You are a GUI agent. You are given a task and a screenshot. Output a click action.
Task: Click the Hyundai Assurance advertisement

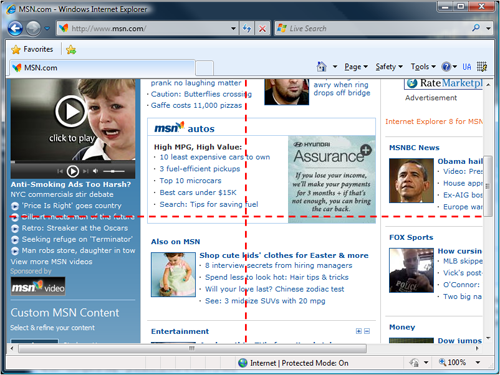click(x=332, y=179)
